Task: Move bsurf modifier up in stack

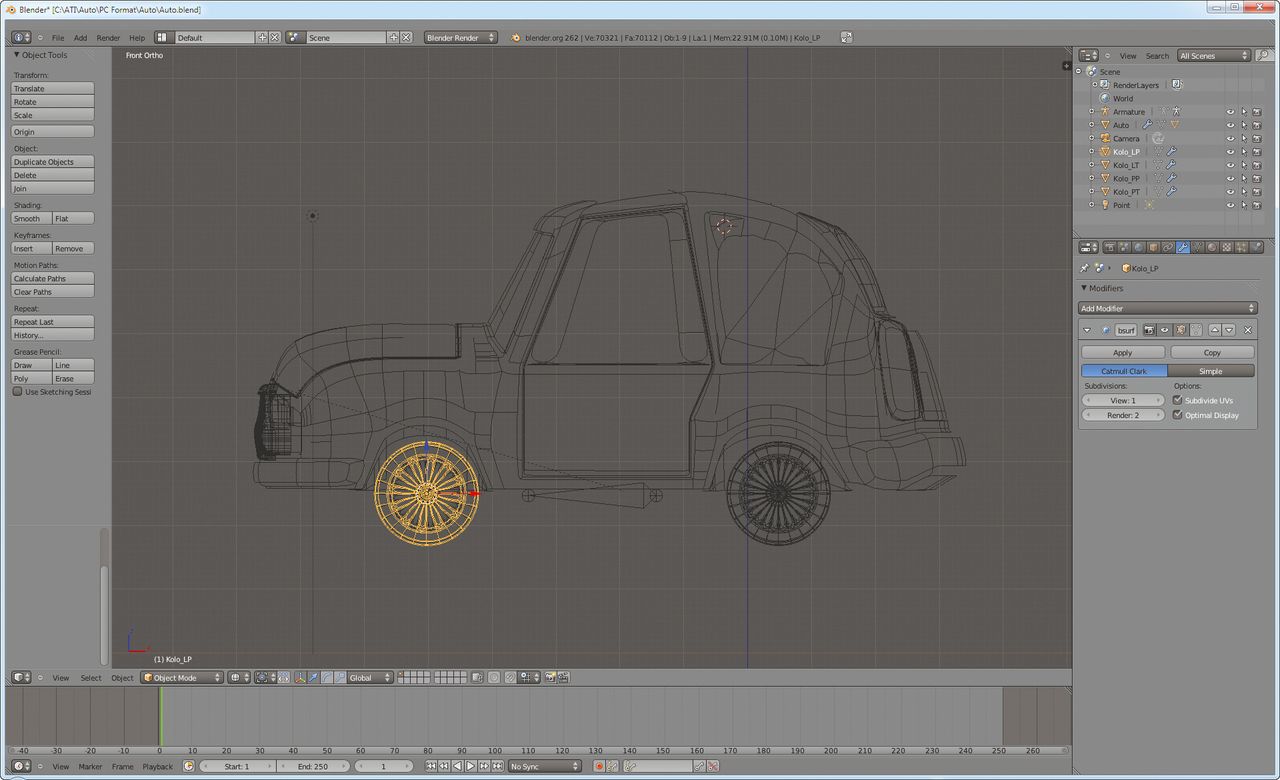Action: [x=1215, y=330]
